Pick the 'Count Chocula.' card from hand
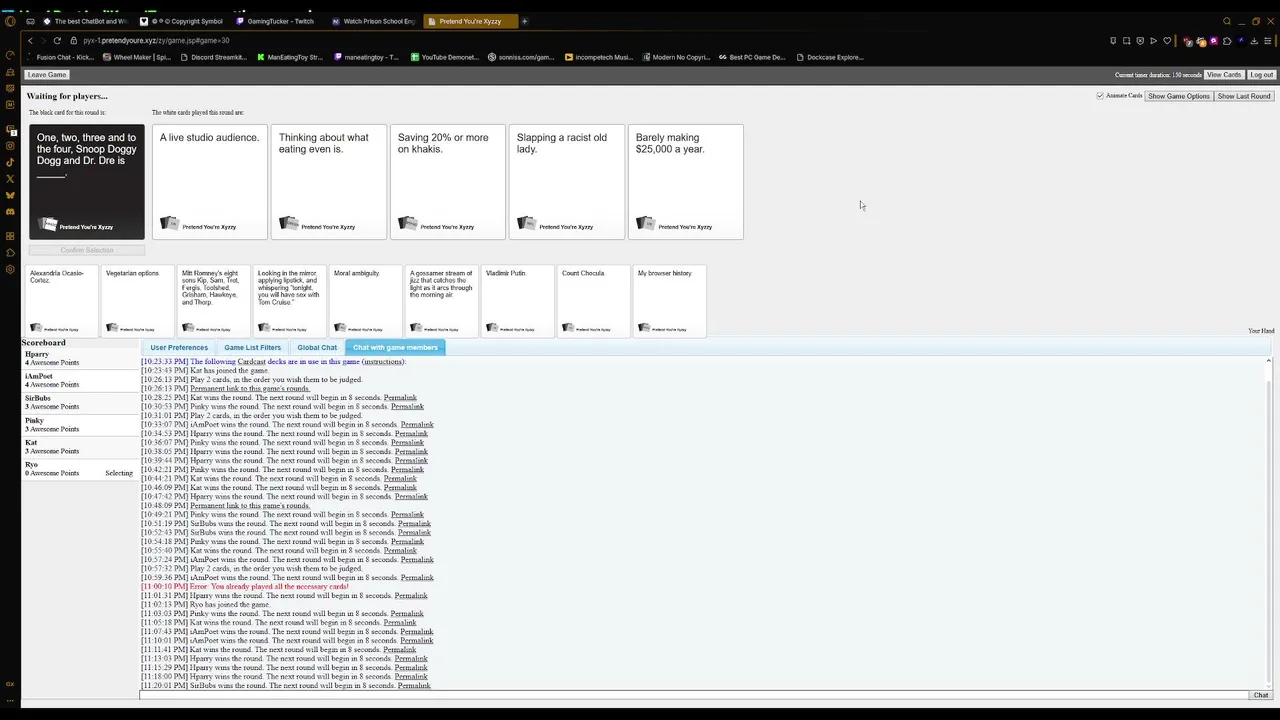The image size is (1280, 720). [x=594, y=301]
